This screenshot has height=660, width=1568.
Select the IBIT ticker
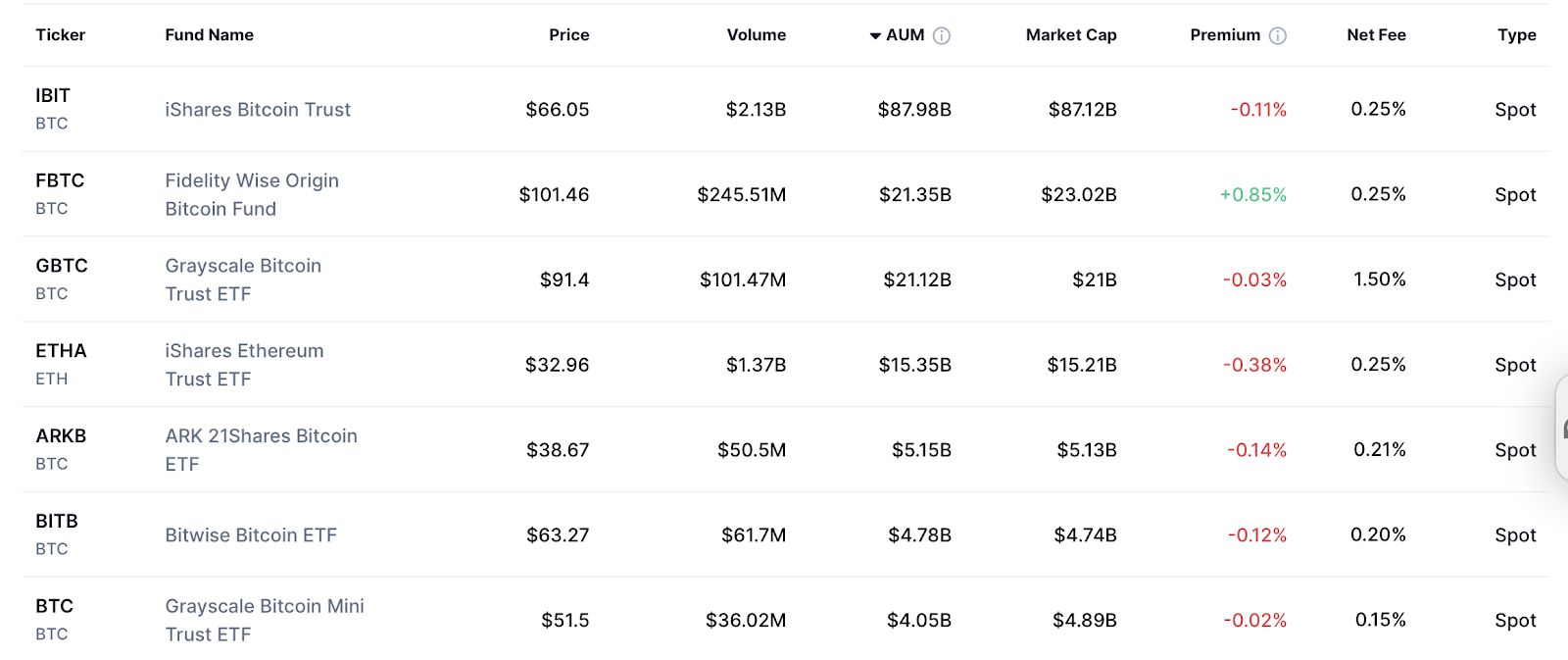click(53, 95)
